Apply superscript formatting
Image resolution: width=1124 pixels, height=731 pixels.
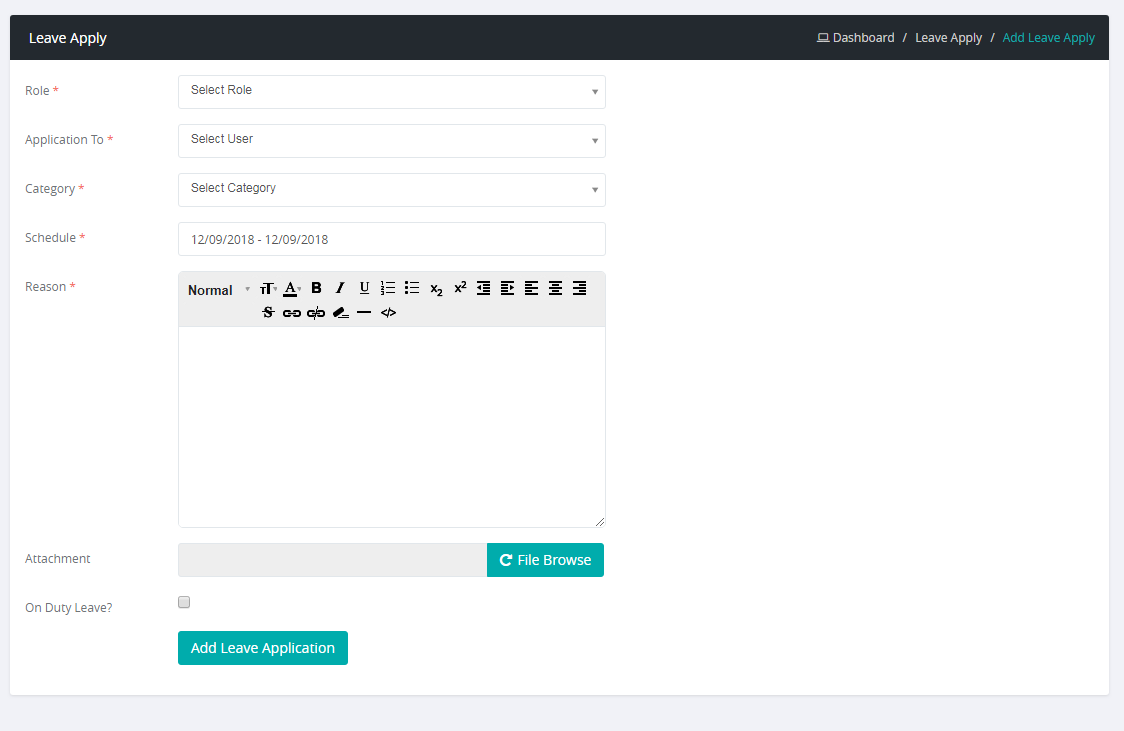pos(460,288)
